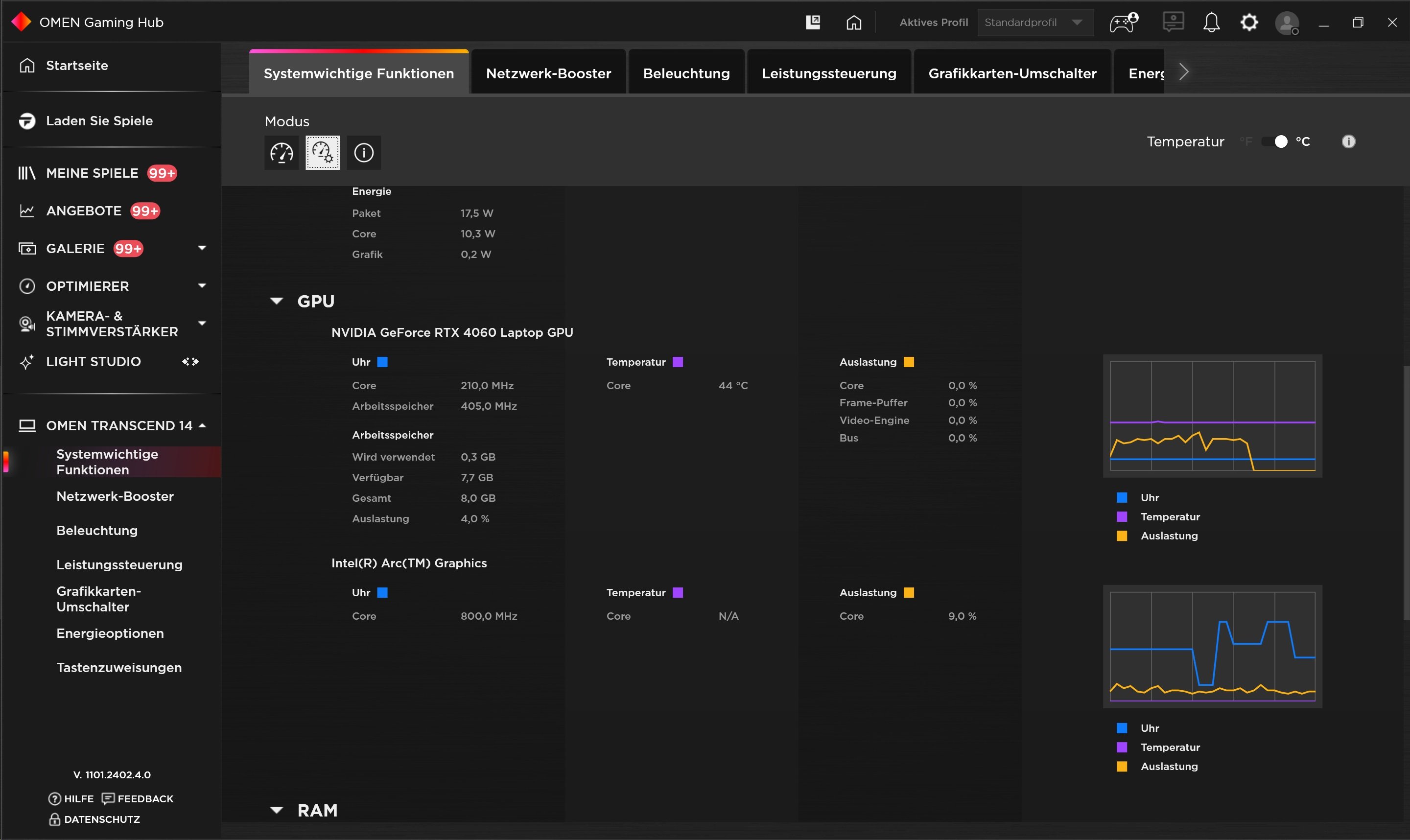The height and width of the screenshot is (840, 1410).
Task: Open Datenschutz privacy link
Action: (x=94, y=819)
